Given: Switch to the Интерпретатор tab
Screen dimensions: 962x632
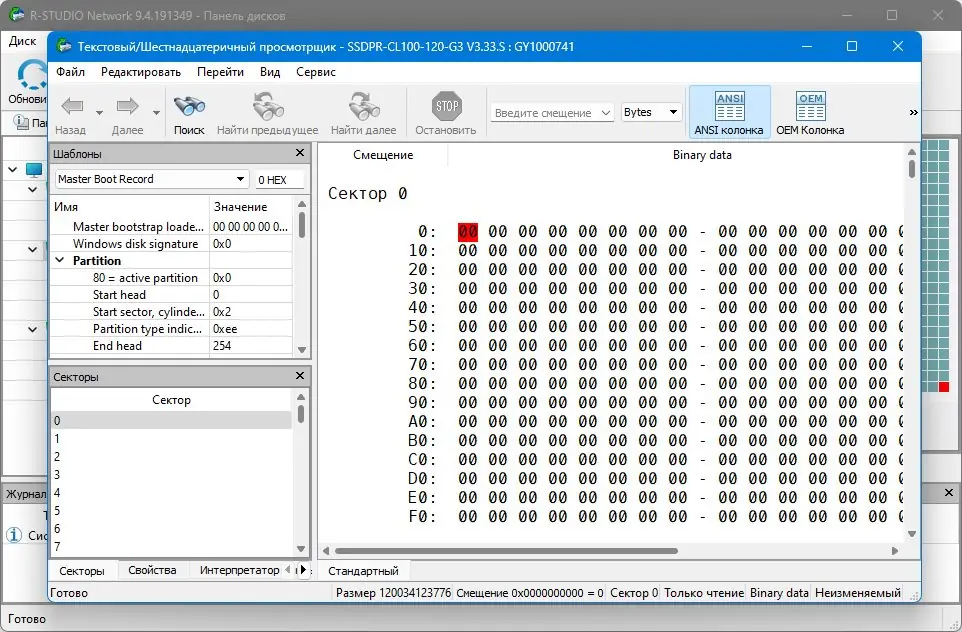Looking at the screenshot, I should click(239, 570).
